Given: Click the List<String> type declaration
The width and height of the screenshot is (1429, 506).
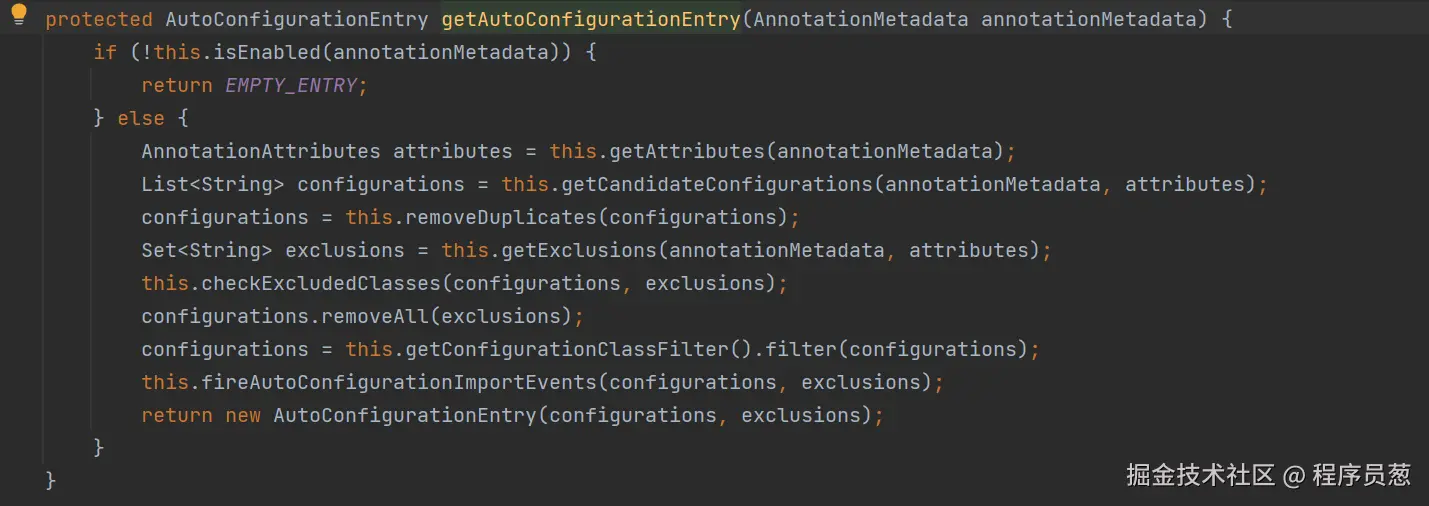Looking at the screenshot, I should [x=213, y=184].
